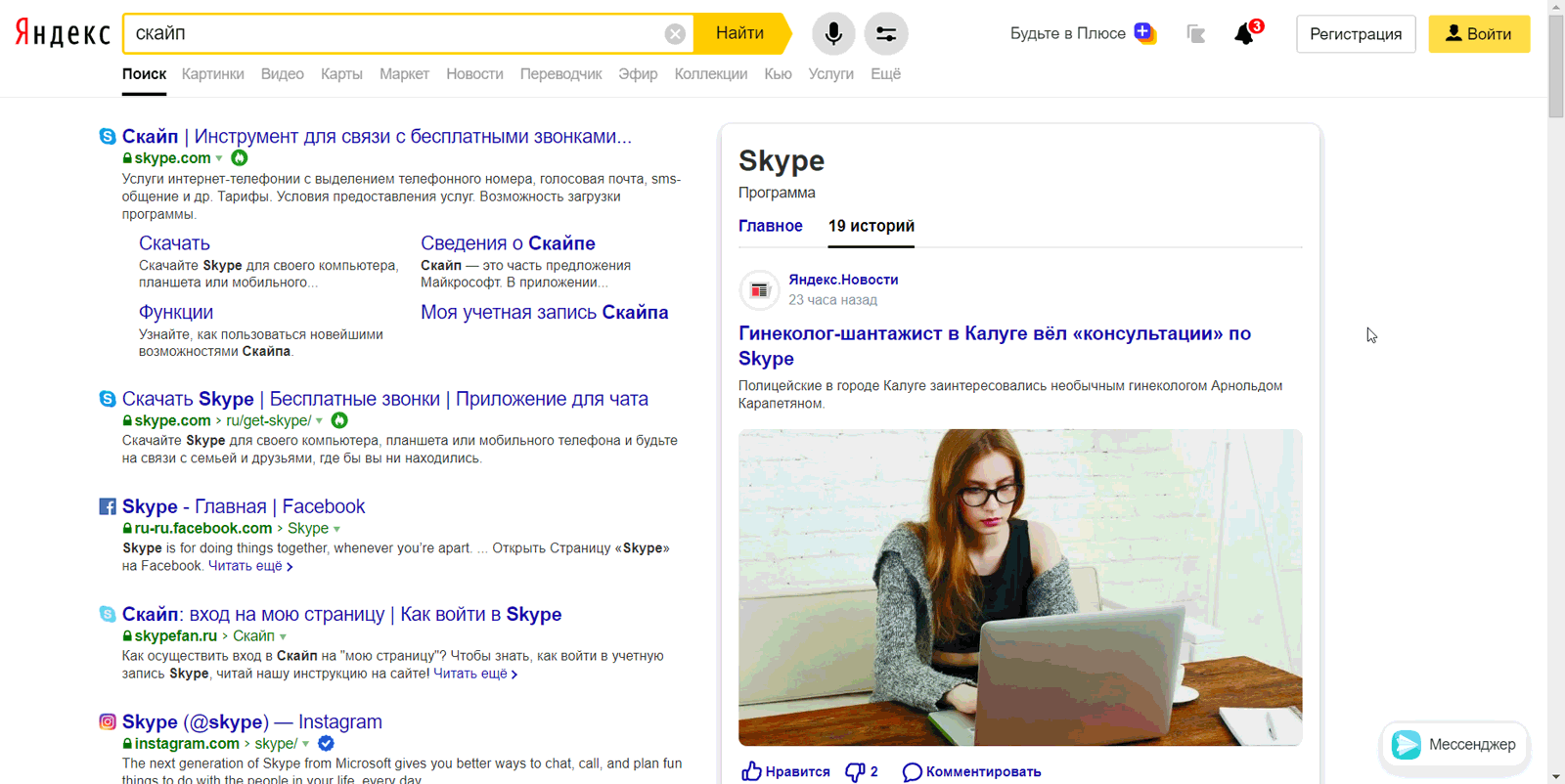Screen dimensions: 1565x784
Task: Open the Skype (@skype) — Instagram result
Action: click(252, 721)
